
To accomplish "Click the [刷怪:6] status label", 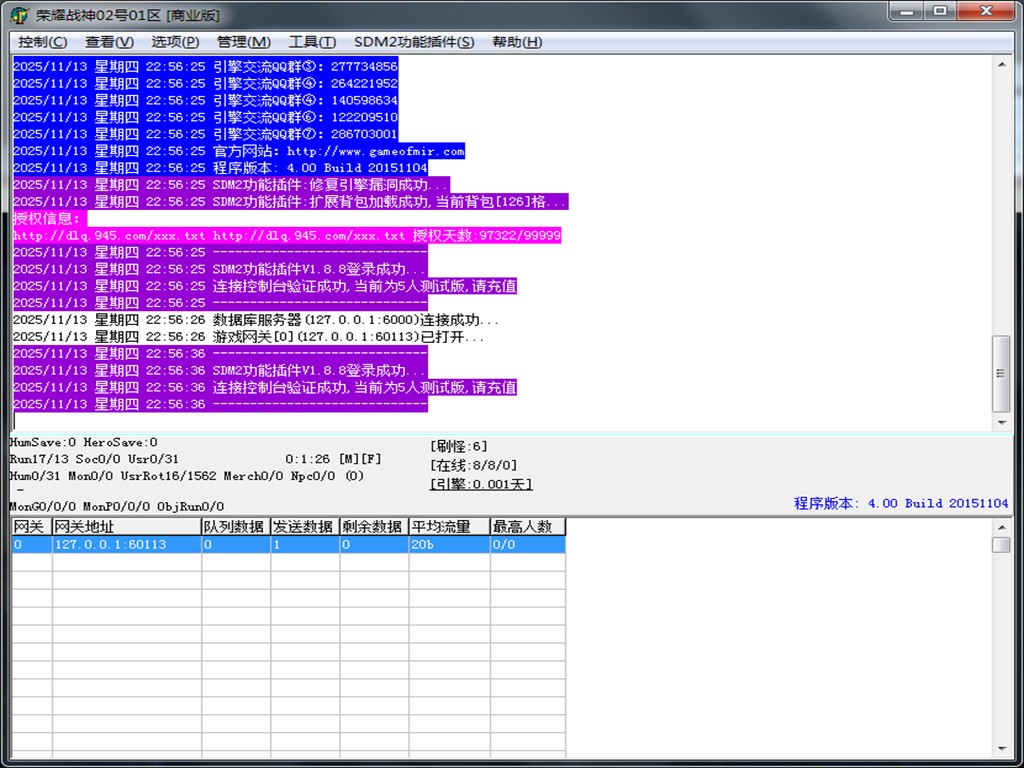I will click(x=458, y=447).
